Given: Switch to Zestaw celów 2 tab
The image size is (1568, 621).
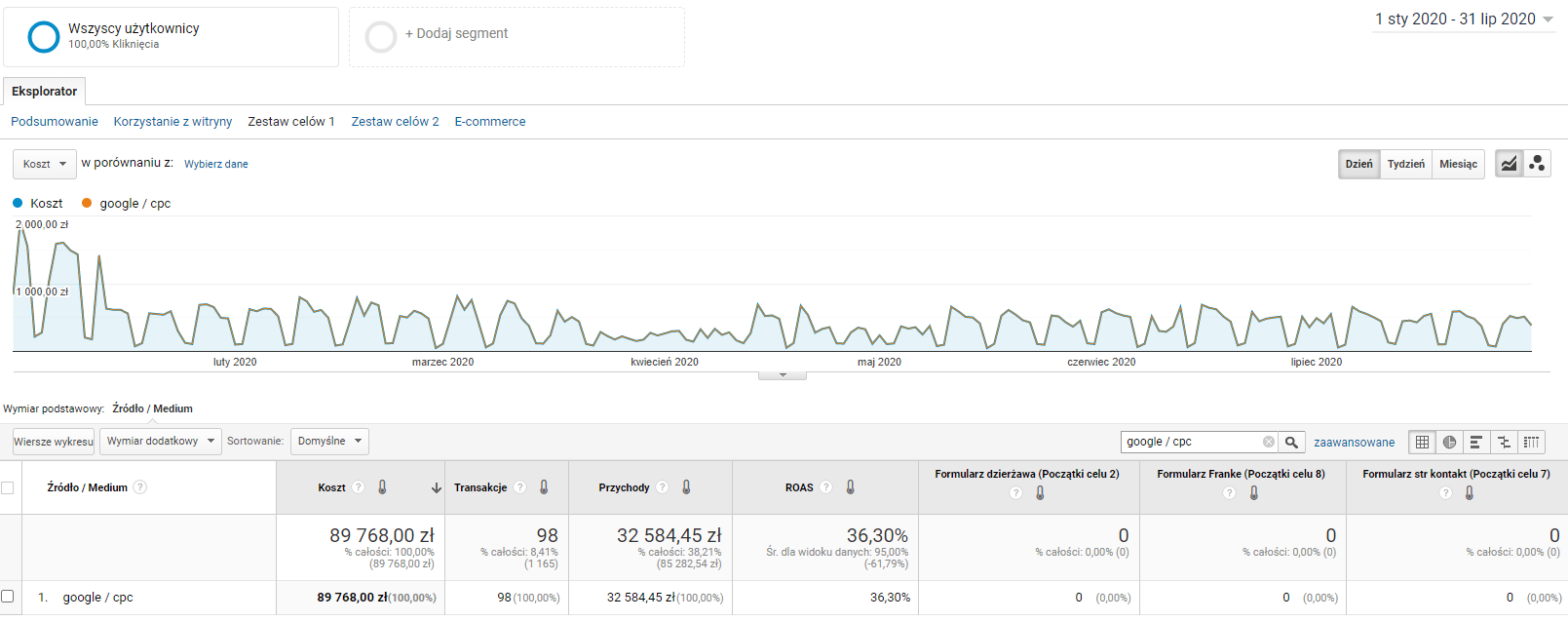Looking at the screenshot, I should 395,122.
